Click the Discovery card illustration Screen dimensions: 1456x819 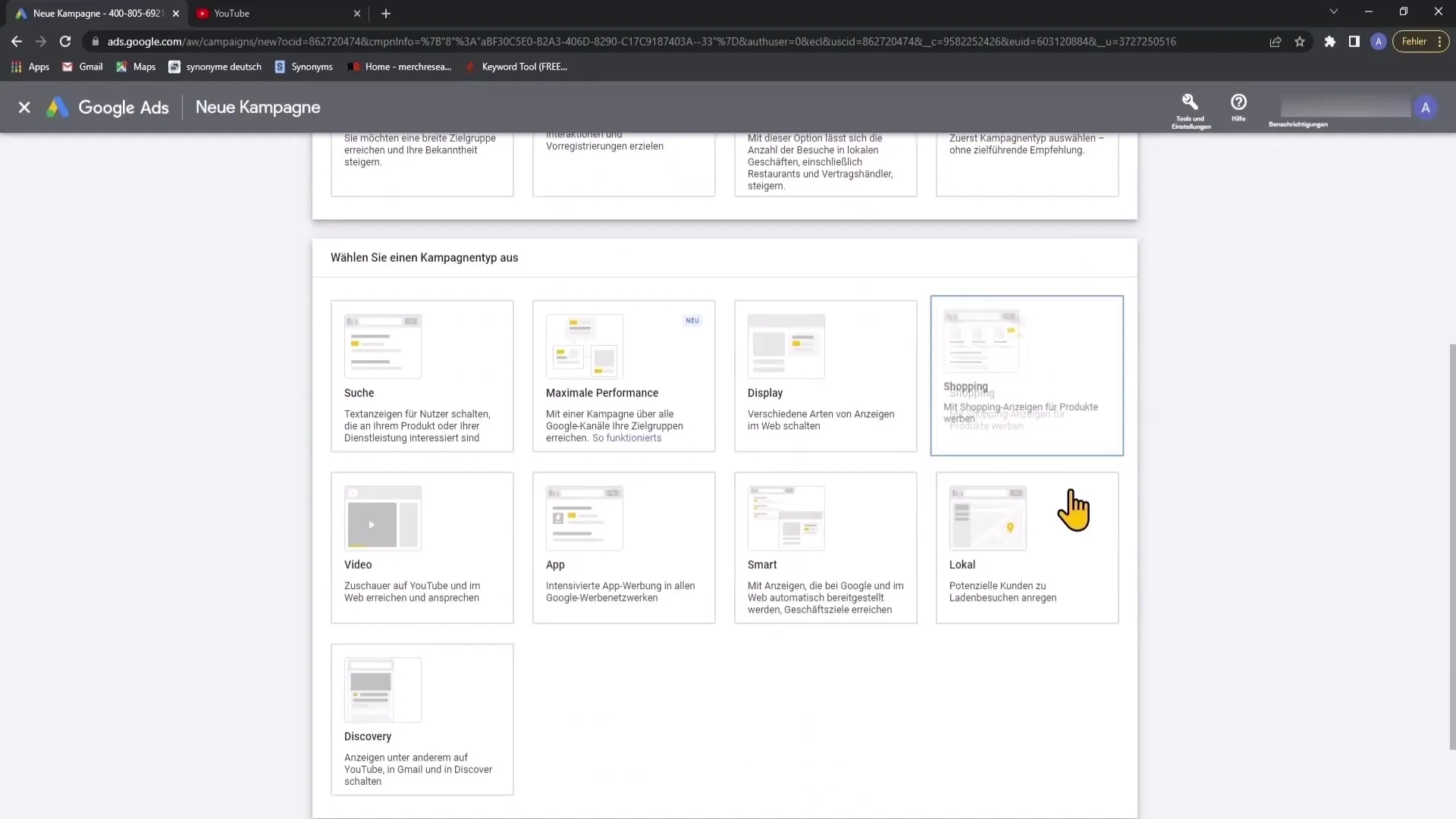point(383,690)
